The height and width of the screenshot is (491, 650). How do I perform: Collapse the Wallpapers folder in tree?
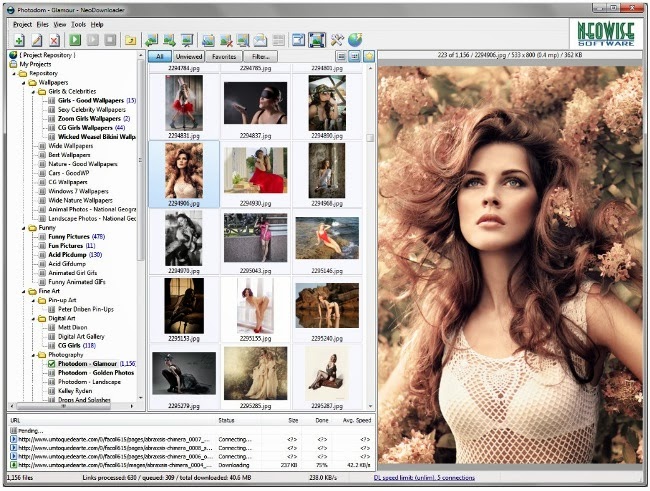coord(23,82)
